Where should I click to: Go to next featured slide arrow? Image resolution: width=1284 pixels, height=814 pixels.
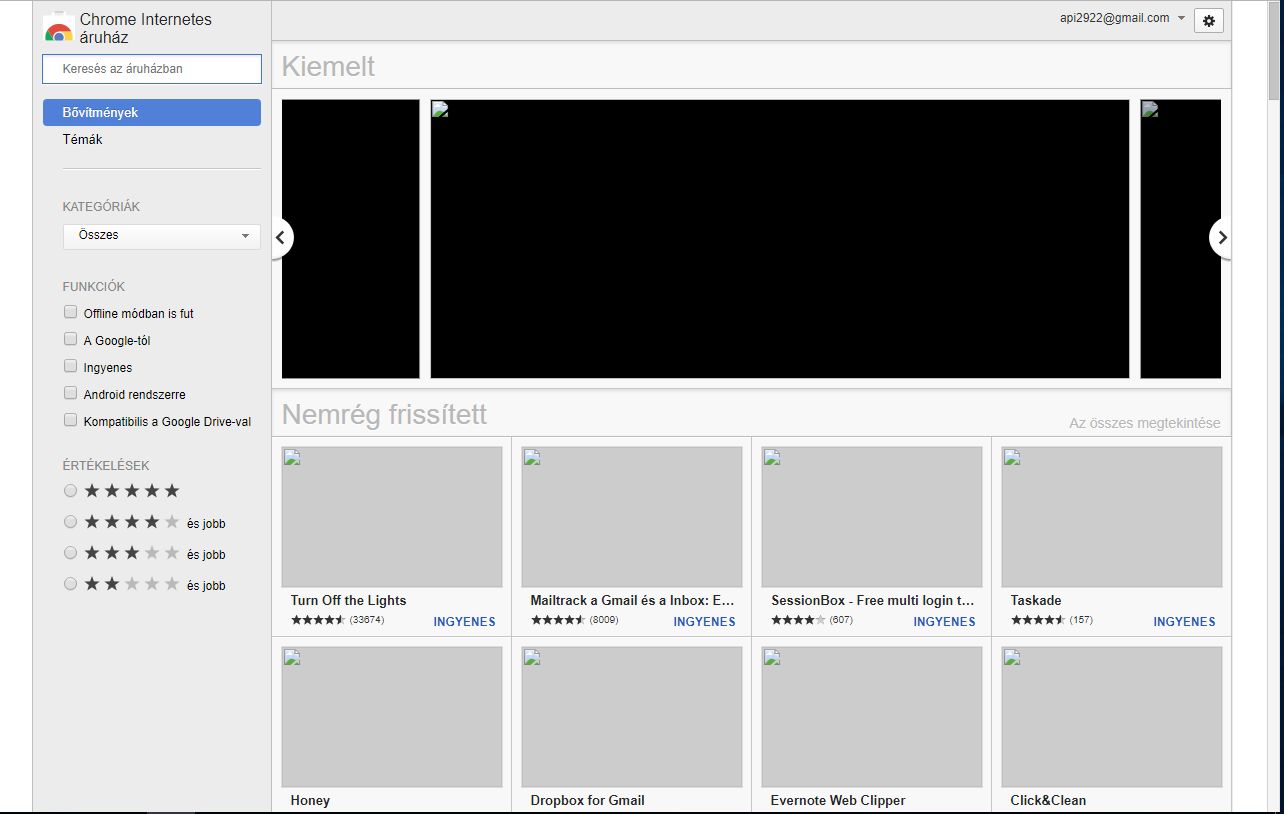coord(1221,238)
